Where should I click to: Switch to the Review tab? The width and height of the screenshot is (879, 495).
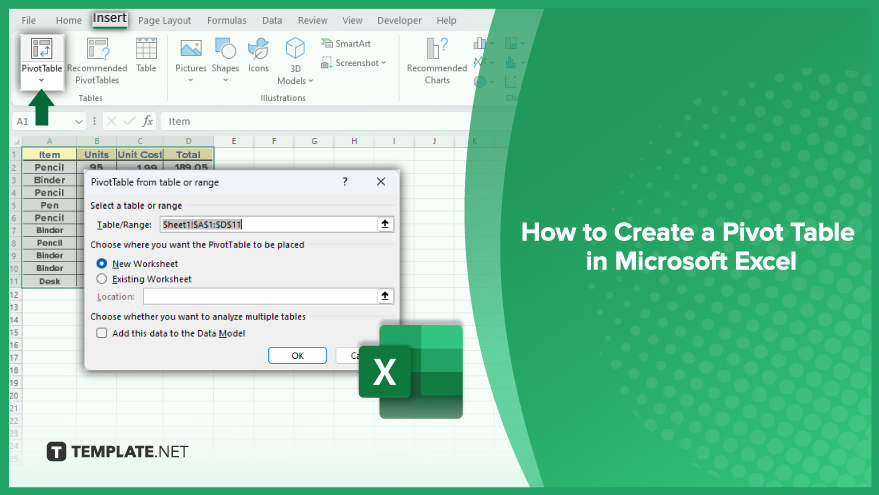pos(312,20)
